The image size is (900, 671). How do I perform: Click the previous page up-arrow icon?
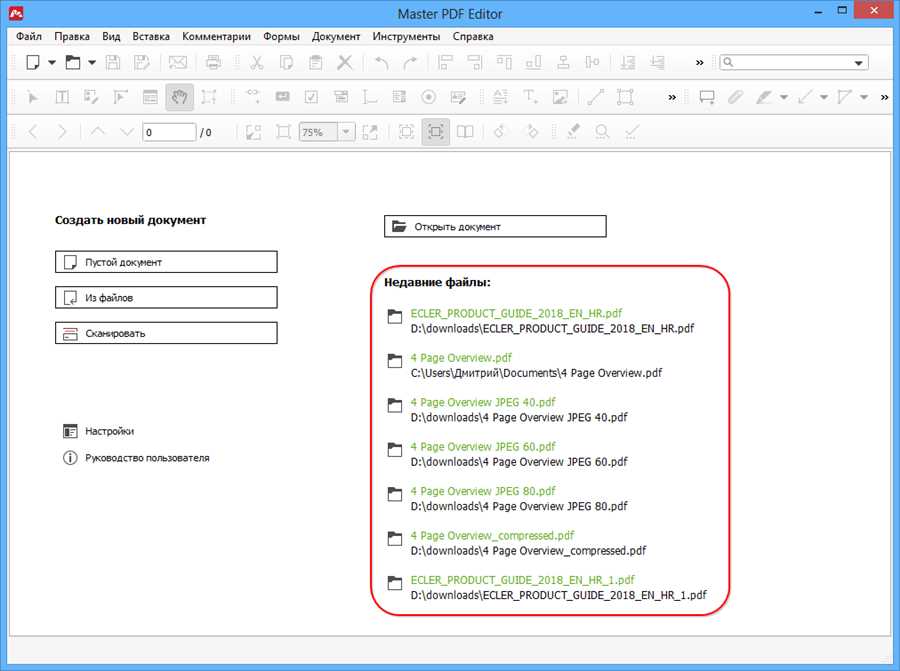click(98, 132)
